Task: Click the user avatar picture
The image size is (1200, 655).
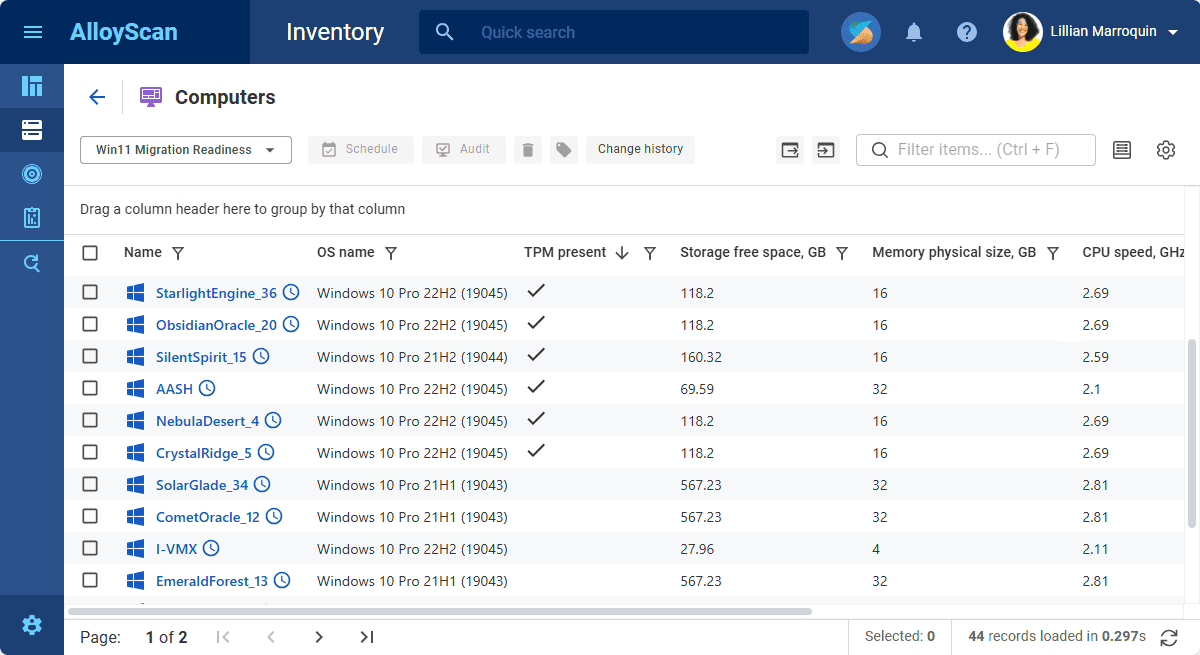Action: [1022, 32]
